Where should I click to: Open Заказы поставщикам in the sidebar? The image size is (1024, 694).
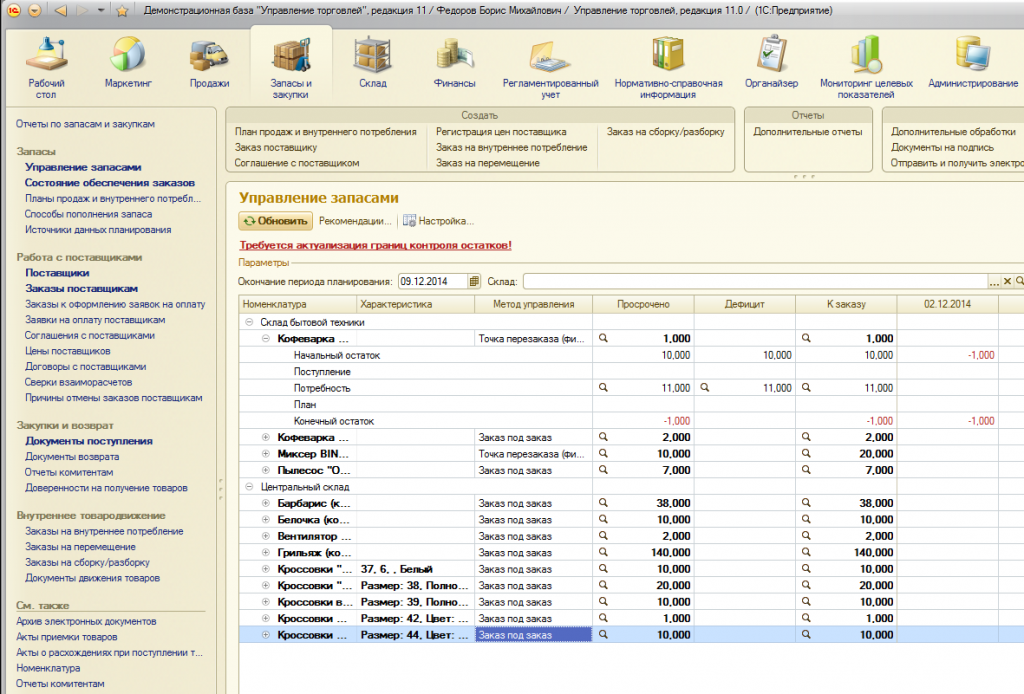82,289
